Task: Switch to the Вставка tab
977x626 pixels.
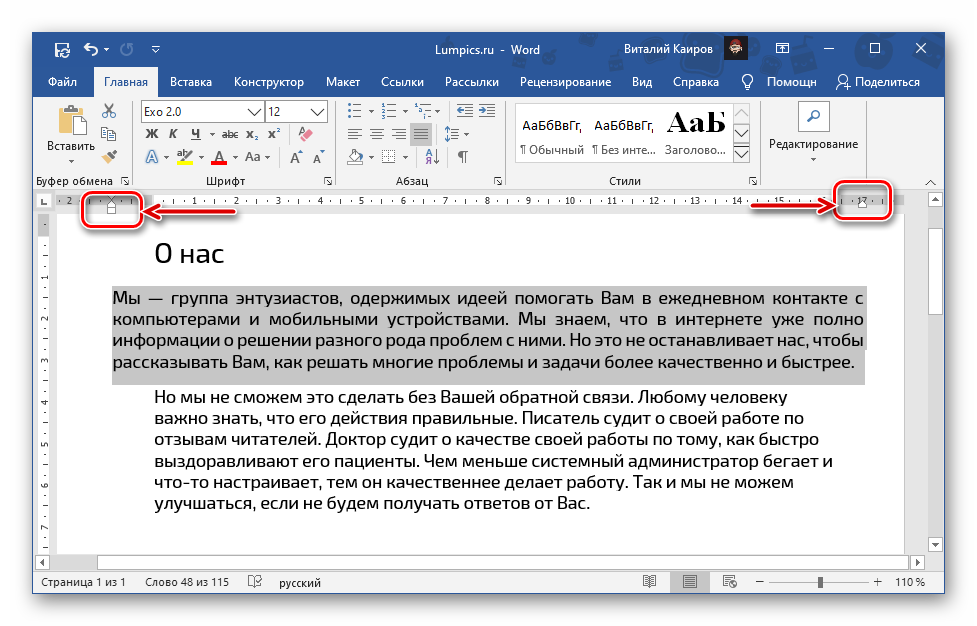Action: 190,82
